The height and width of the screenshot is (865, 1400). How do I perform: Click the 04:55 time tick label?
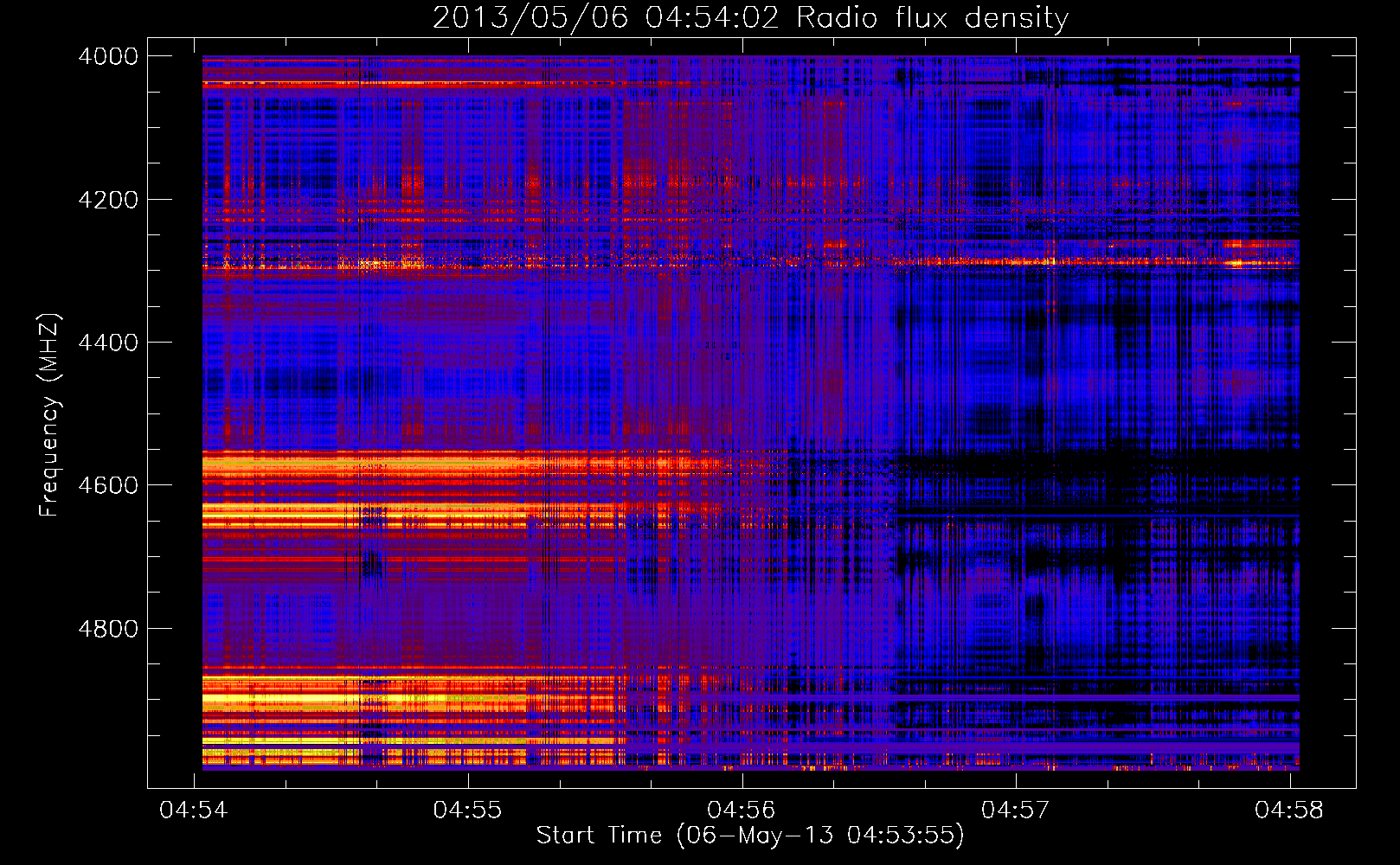pyautogui.click(x=468, y=810)
